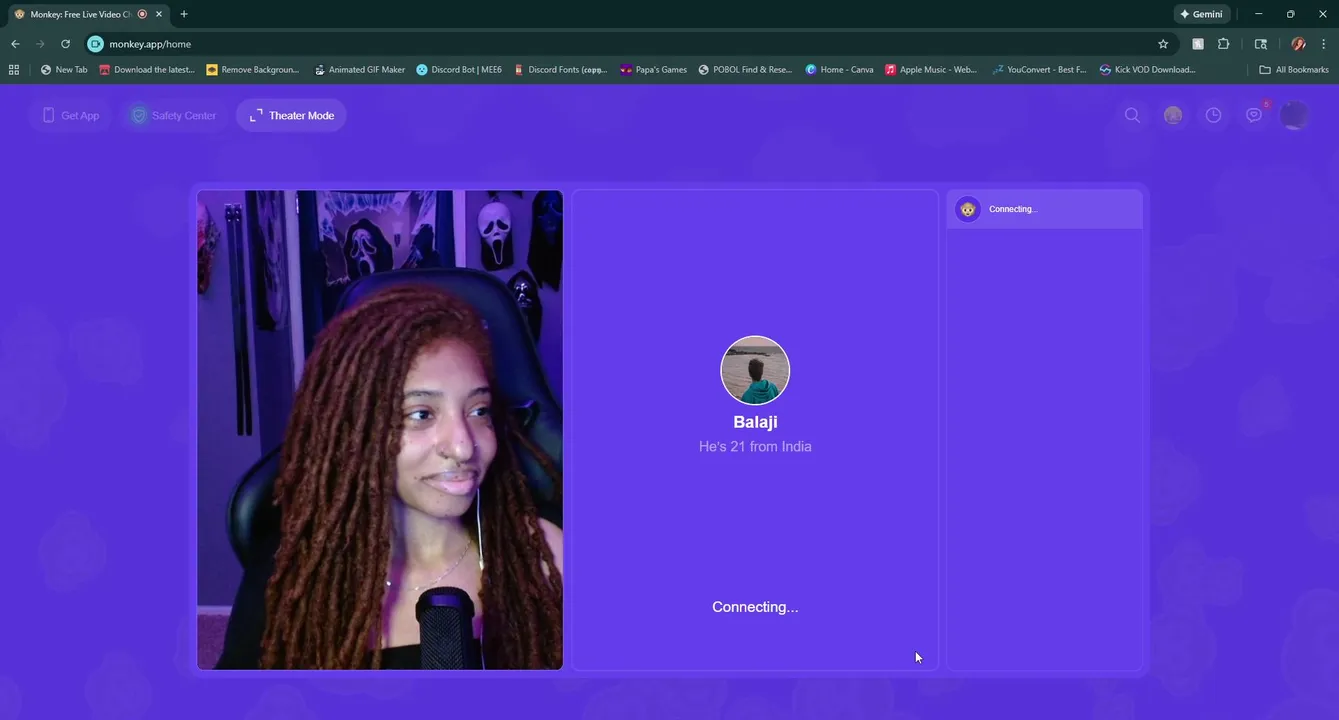Reload the monkey.app page
Screen dimensions: 1339x720
point(65,44)
